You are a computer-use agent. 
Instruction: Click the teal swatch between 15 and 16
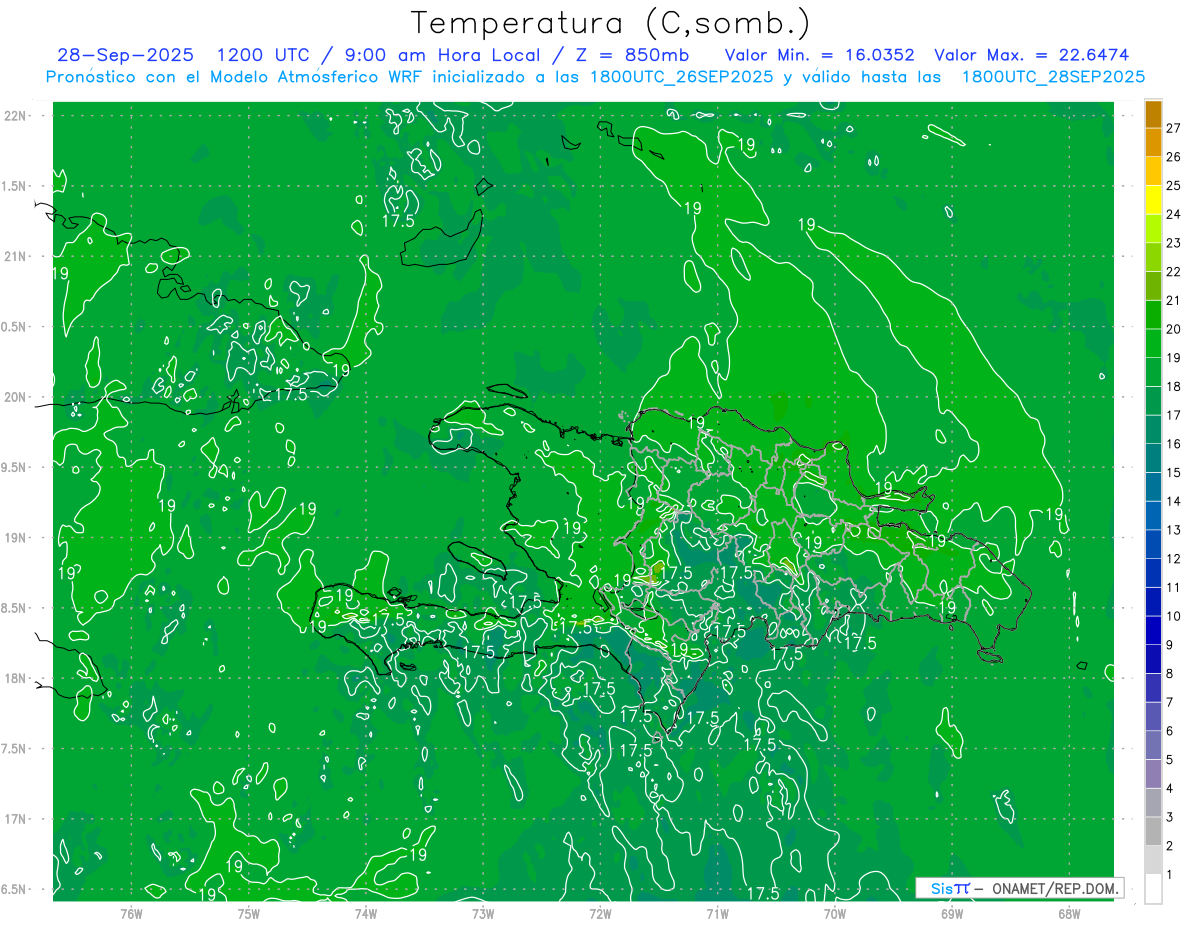coord(1153,458)
